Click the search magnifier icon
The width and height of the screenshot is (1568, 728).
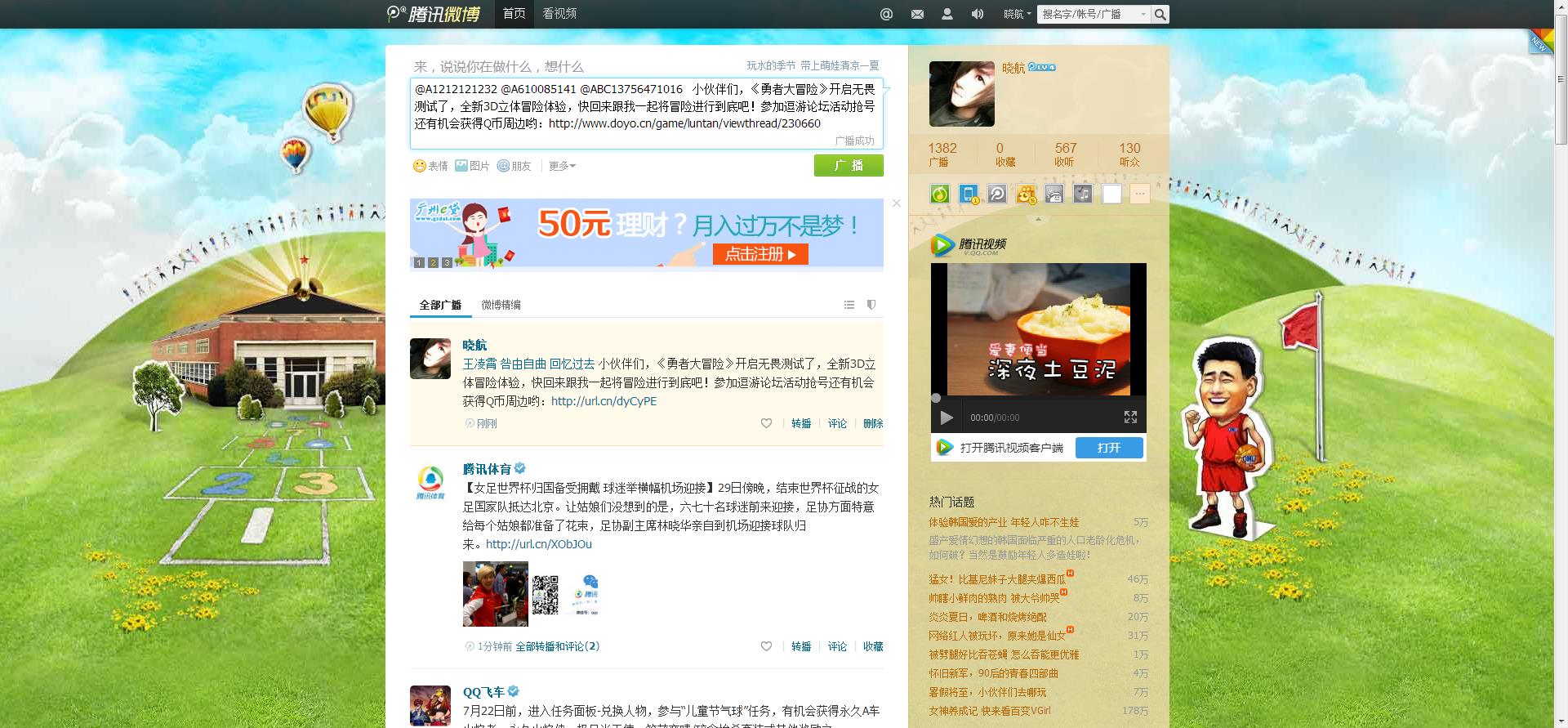pos(1160,14)
